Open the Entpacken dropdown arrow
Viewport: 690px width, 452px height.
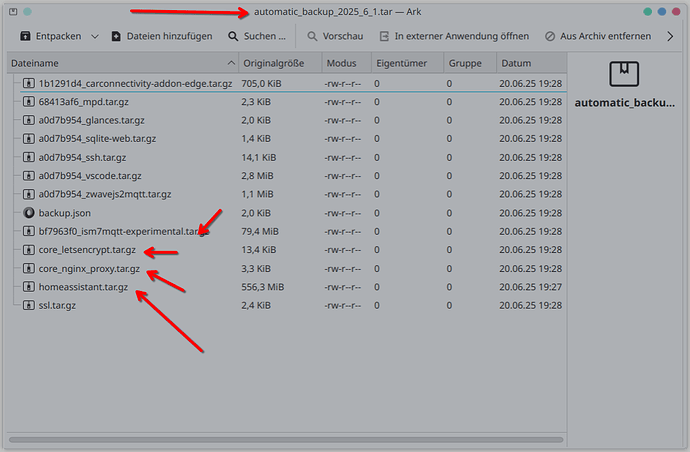(x=95, y=36)
